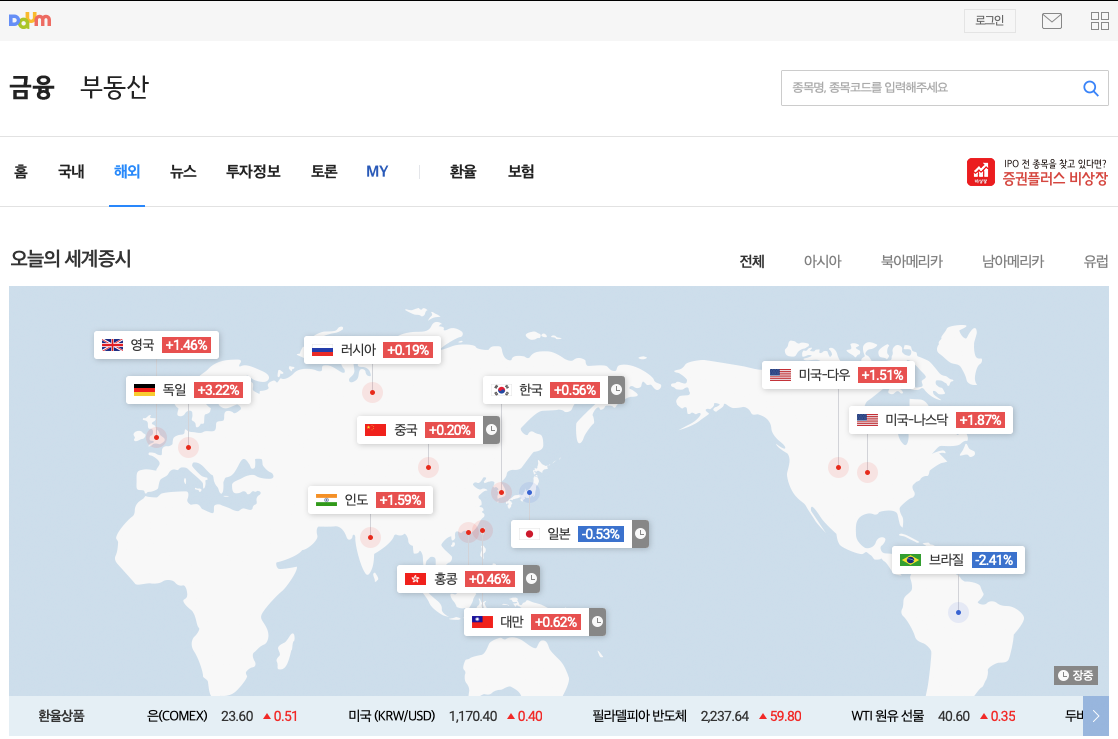
Task: Click the 장중 status badge on the map
Action: click(x=1075, y=675)
